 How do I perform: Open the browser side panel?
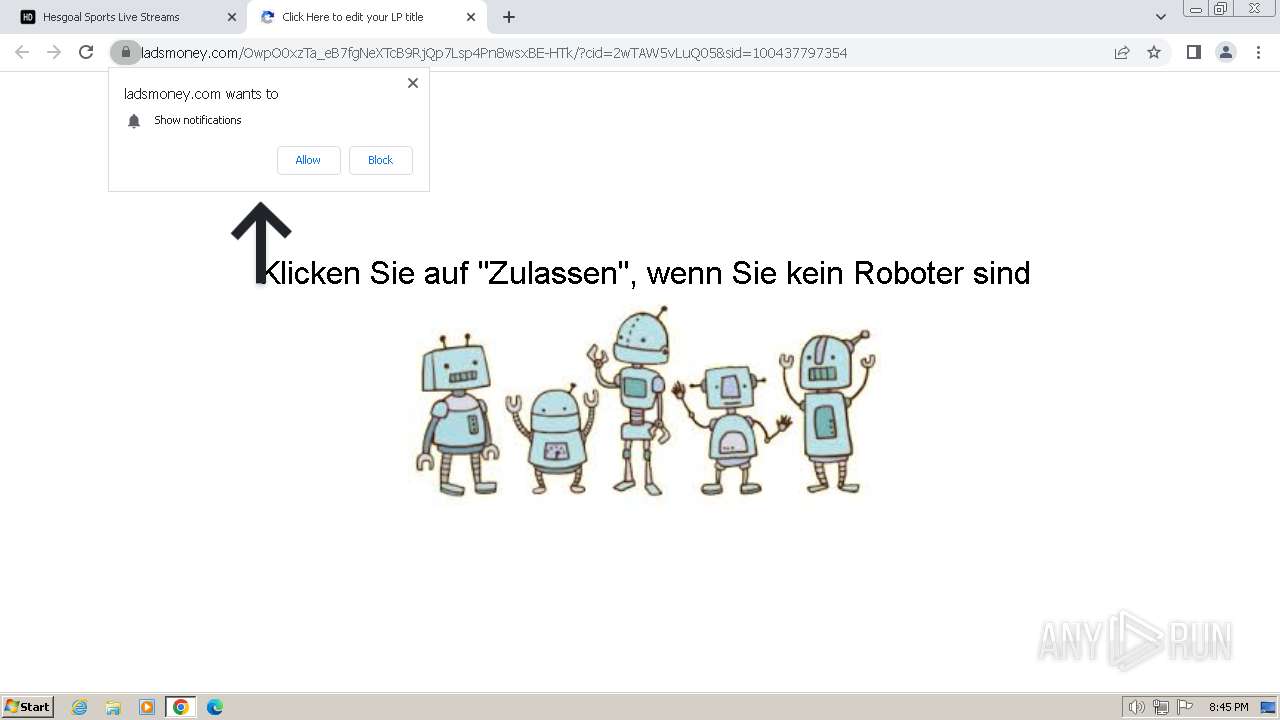click(1193, 53)
